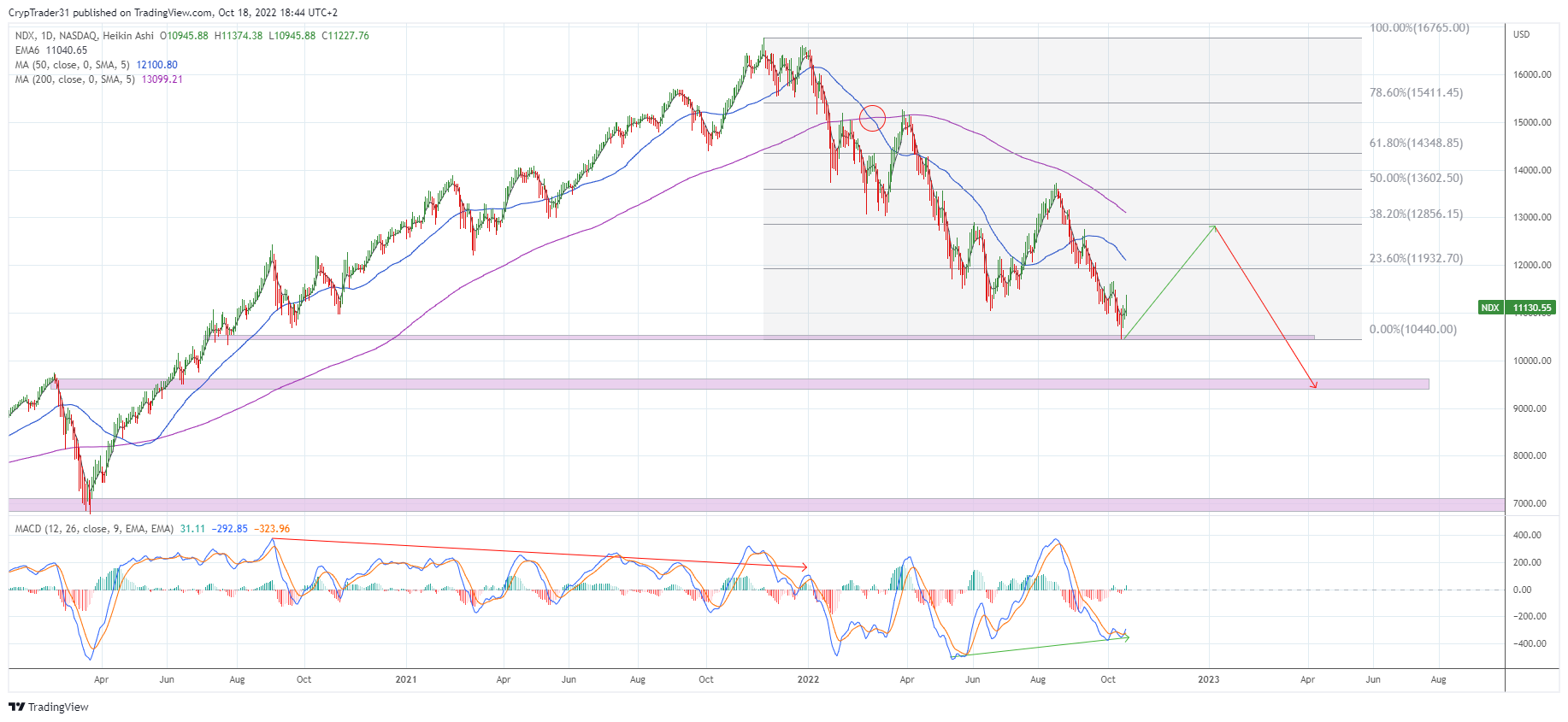Viewport: 1568px width, 722px height.
Task: Click the MA 50 legend value 12100.80
Action: 157,65
